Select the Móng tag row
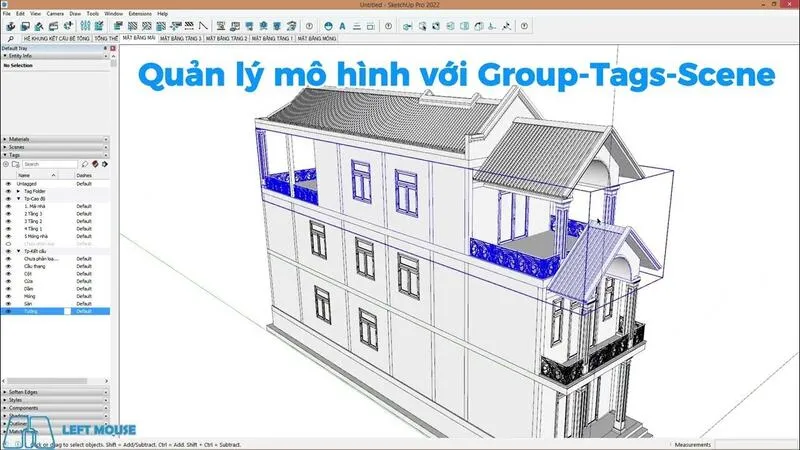The height and width of the screenshot is (450, 800). click(55, 296)
